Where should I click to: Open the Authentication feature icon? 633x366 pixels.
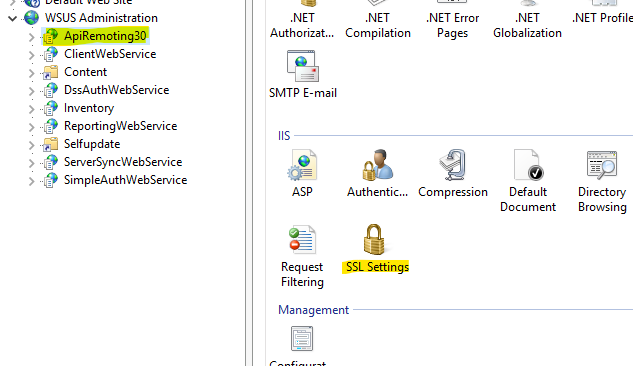(377, 174)
